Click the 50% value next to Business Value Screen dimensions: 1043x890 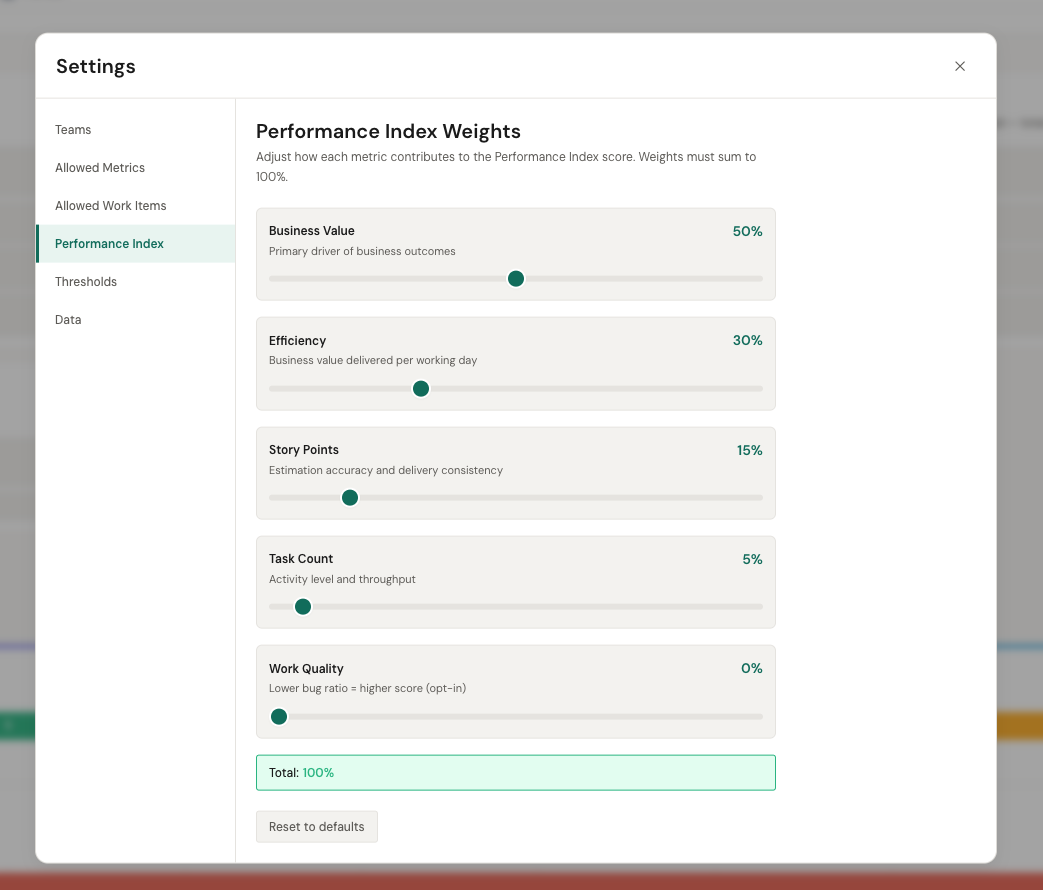coord(747,231)
